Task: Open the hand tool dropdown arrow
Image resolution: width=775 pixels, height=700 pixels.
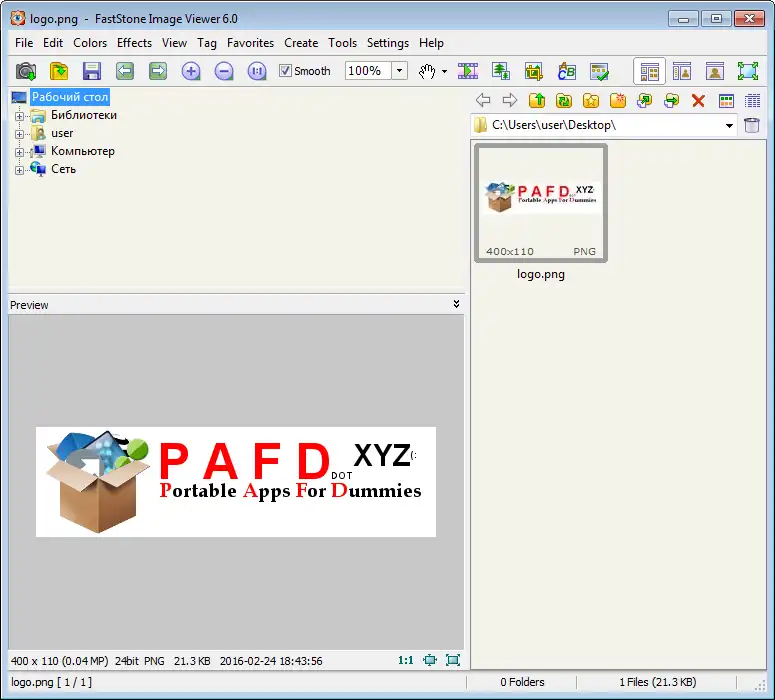Action: coord(444,72)
